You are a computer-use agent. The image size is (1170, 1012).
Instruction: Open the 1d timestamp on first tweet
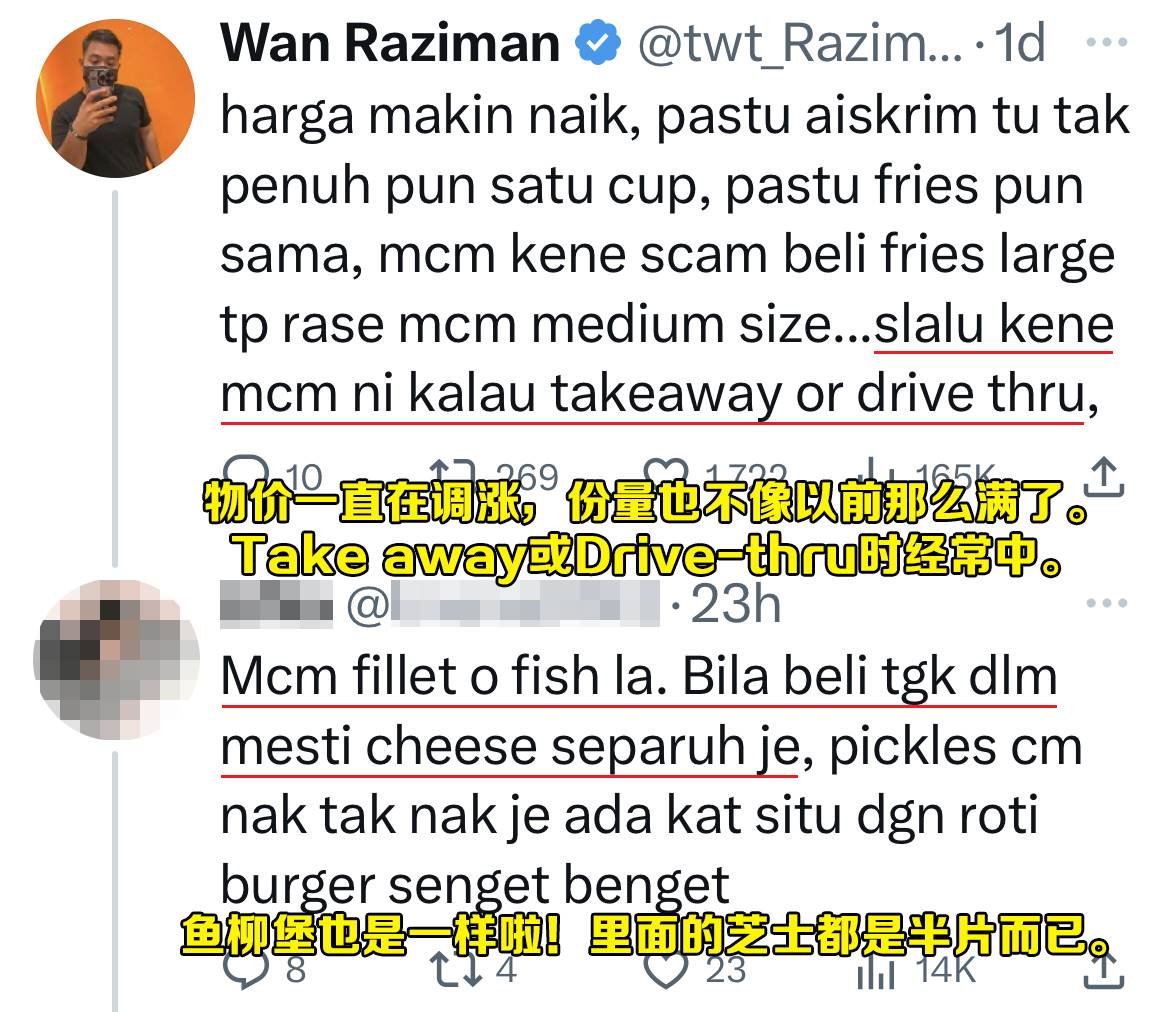click(1020, 43)
